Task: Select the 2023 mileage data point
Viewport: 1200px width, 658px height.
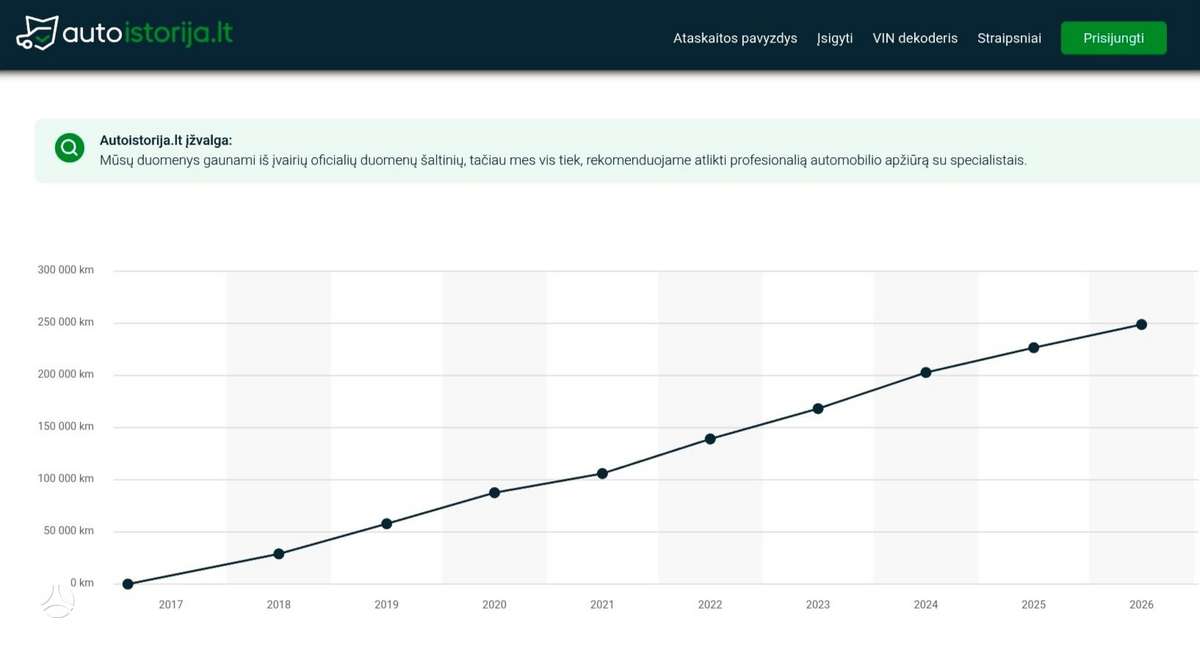Action: pos(818,409)
